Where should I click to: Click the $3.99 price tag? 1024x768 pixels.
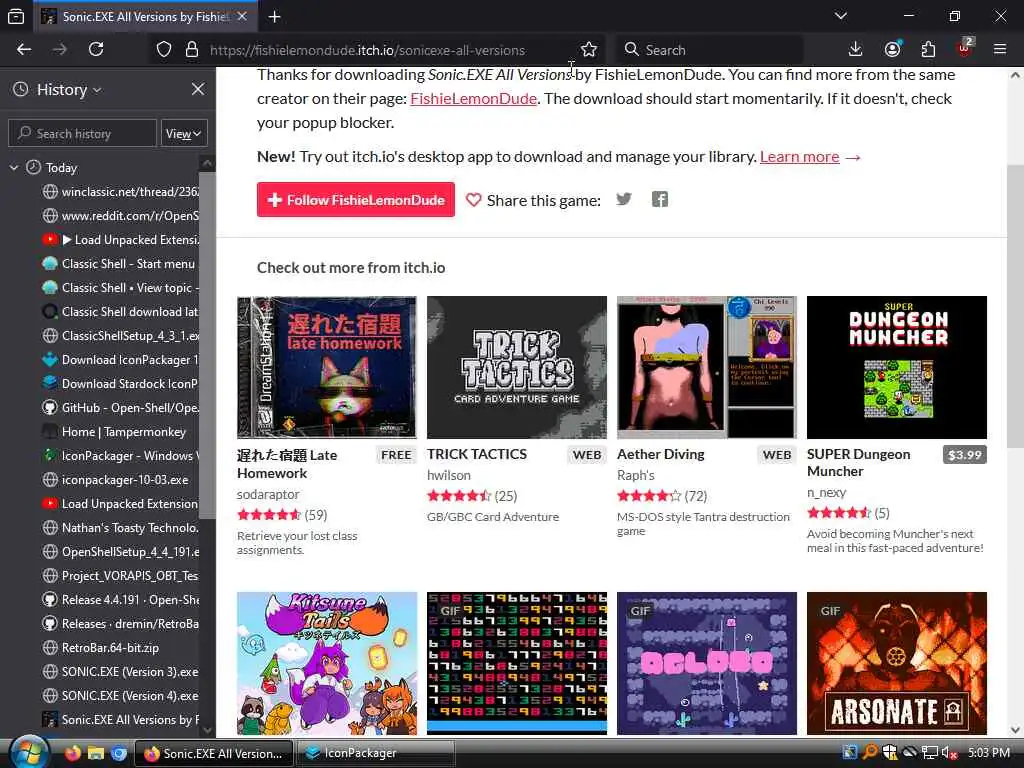[965, 455]
